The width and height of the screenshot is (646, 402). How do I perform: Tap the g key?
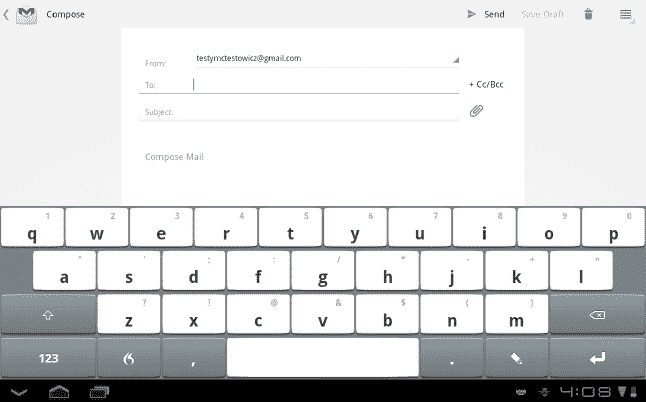click(x=323, y=271)
